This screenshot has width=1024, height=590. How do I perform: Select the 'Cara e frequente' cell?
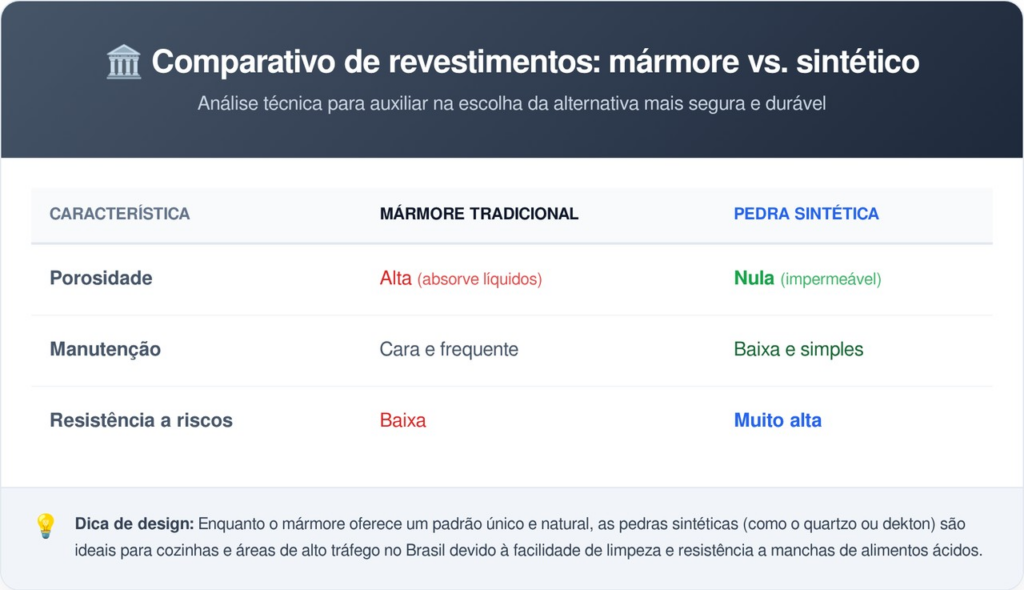tap(449, 349)
